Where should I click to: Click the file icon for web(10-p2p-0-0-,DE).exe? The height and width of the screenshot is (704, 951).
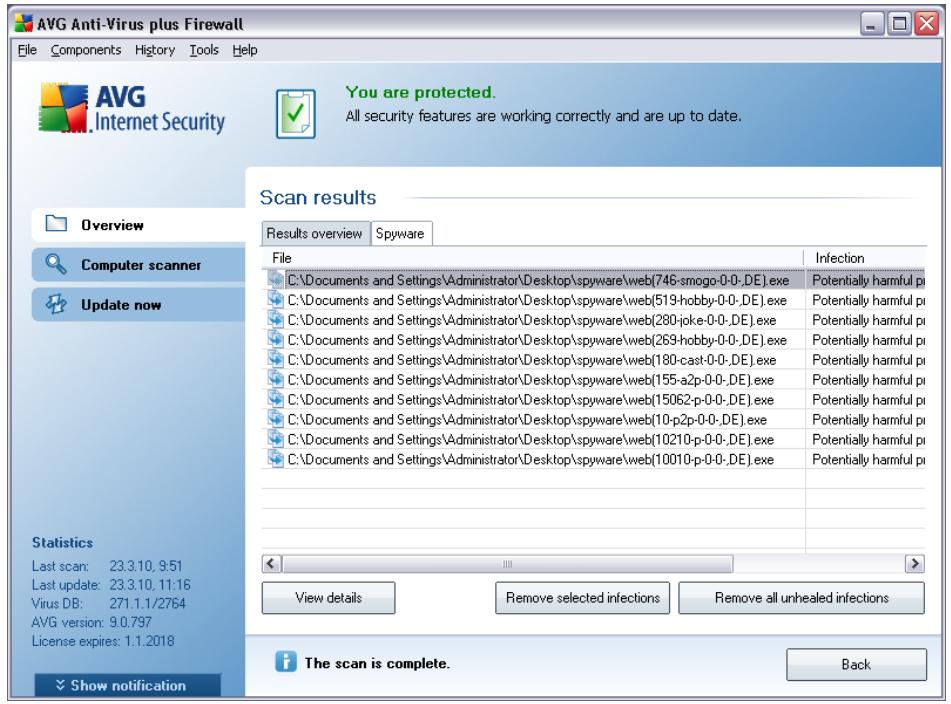click(x=275, y=420)
